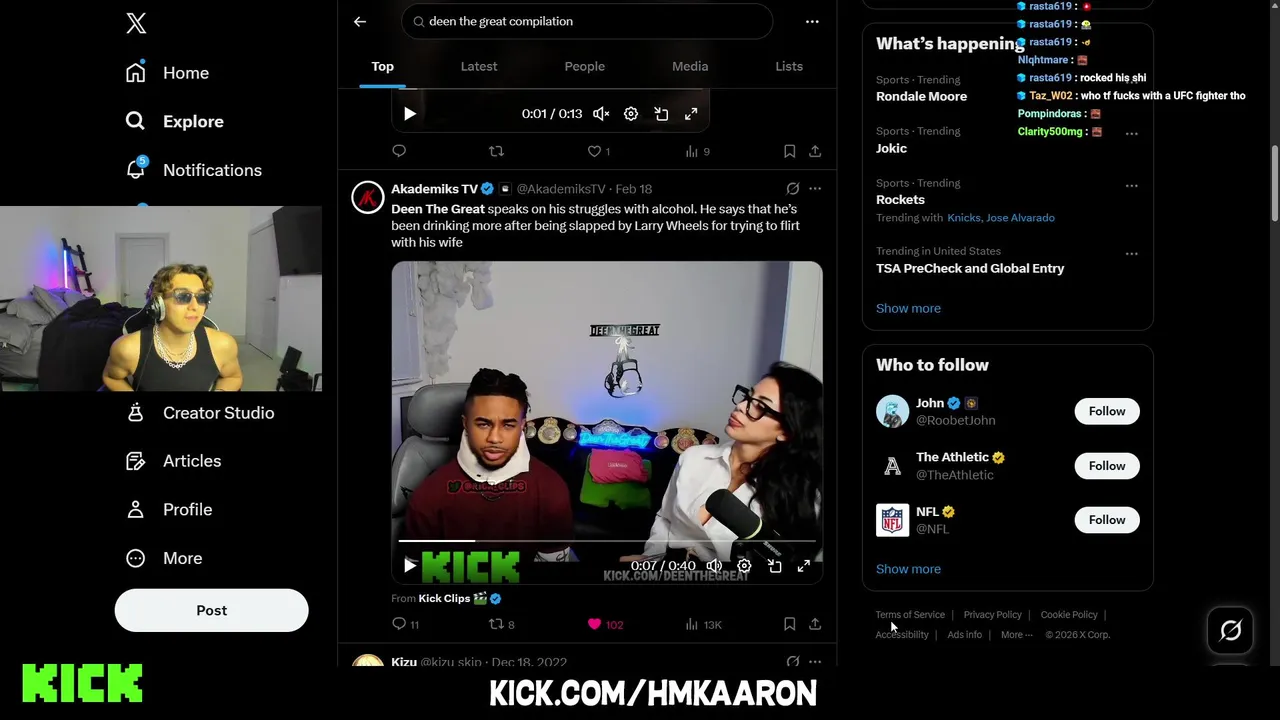
Task: Switch to the People tab
Action: (585, 66)
